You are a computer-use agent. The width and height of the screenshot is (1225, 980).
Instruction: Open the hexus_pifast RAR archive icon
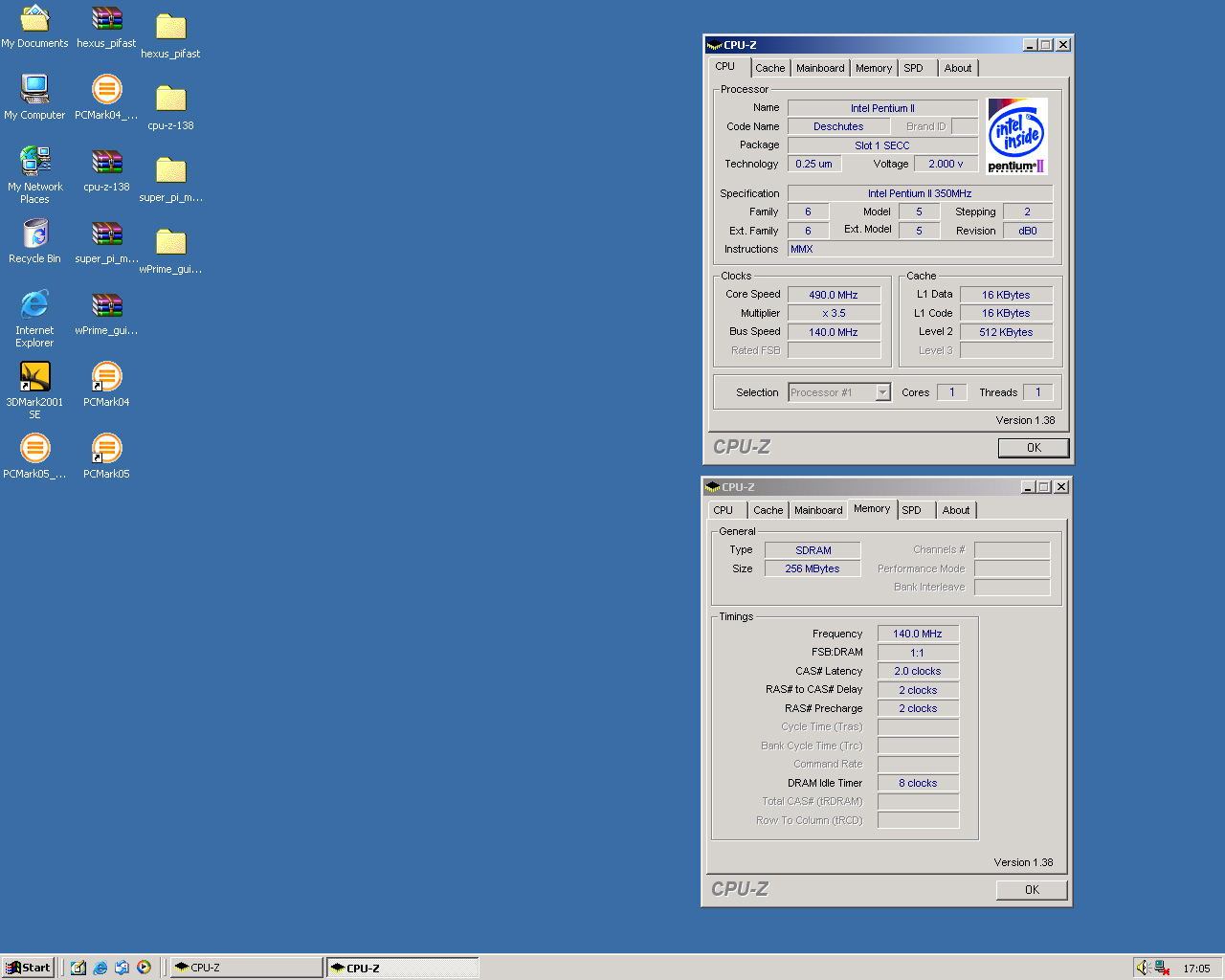pos(106,26)
